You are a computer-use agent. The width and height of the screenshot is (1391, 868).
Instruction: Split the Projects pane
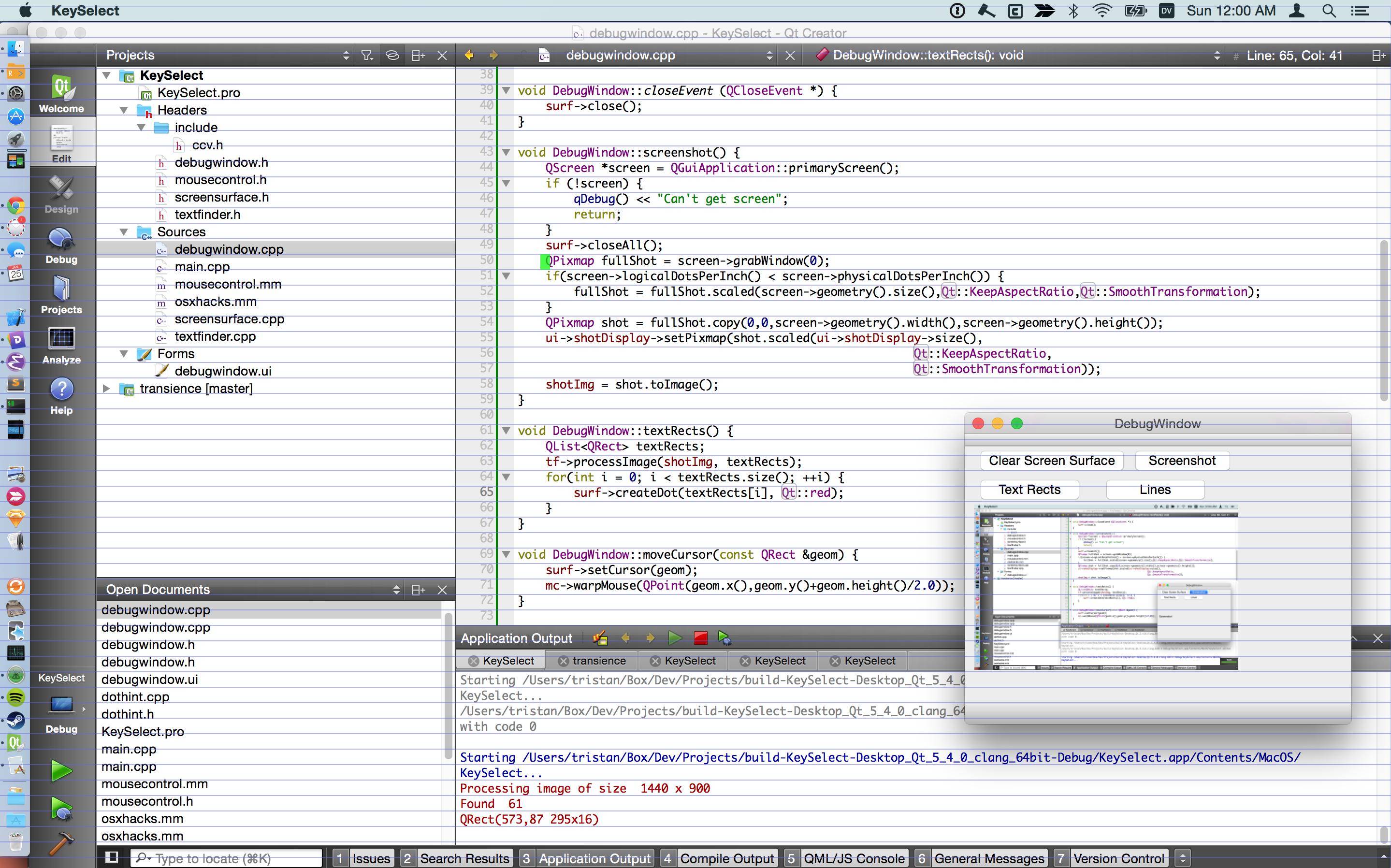[x=418, y=55]
